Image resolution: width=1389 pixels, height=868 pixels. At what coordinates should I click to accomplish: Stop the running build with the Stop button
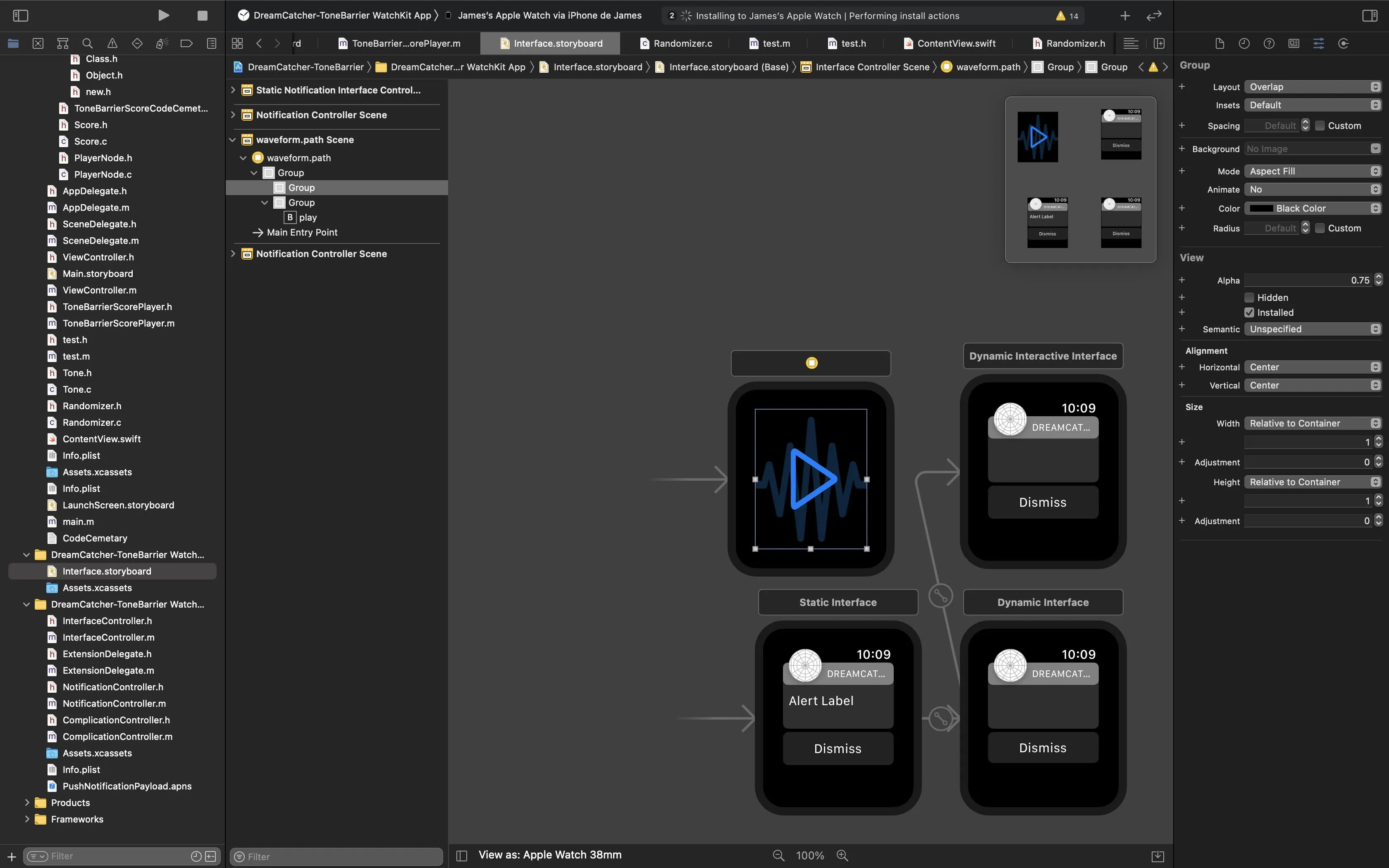(202, 16)
